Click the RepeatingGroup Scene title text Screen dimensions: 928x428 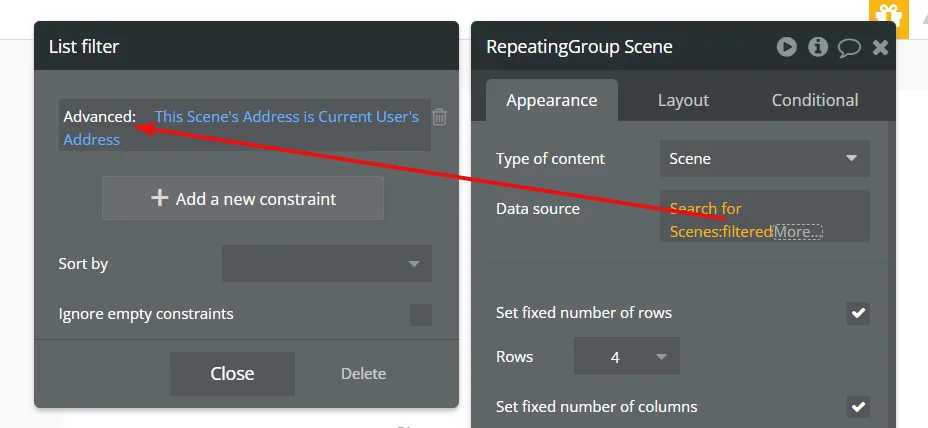(579, 47)
